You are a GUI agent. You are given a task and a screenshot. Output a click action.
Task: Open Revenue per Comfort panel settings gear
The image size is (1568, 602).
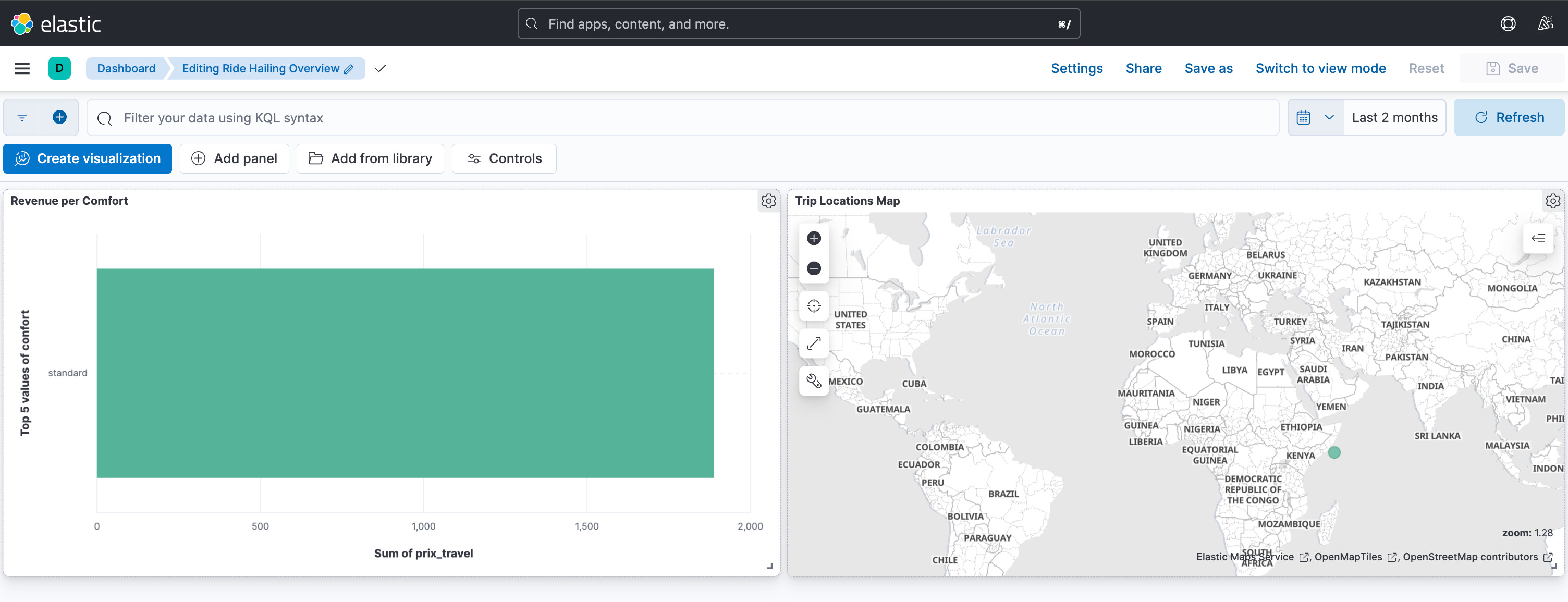point(768,201)
